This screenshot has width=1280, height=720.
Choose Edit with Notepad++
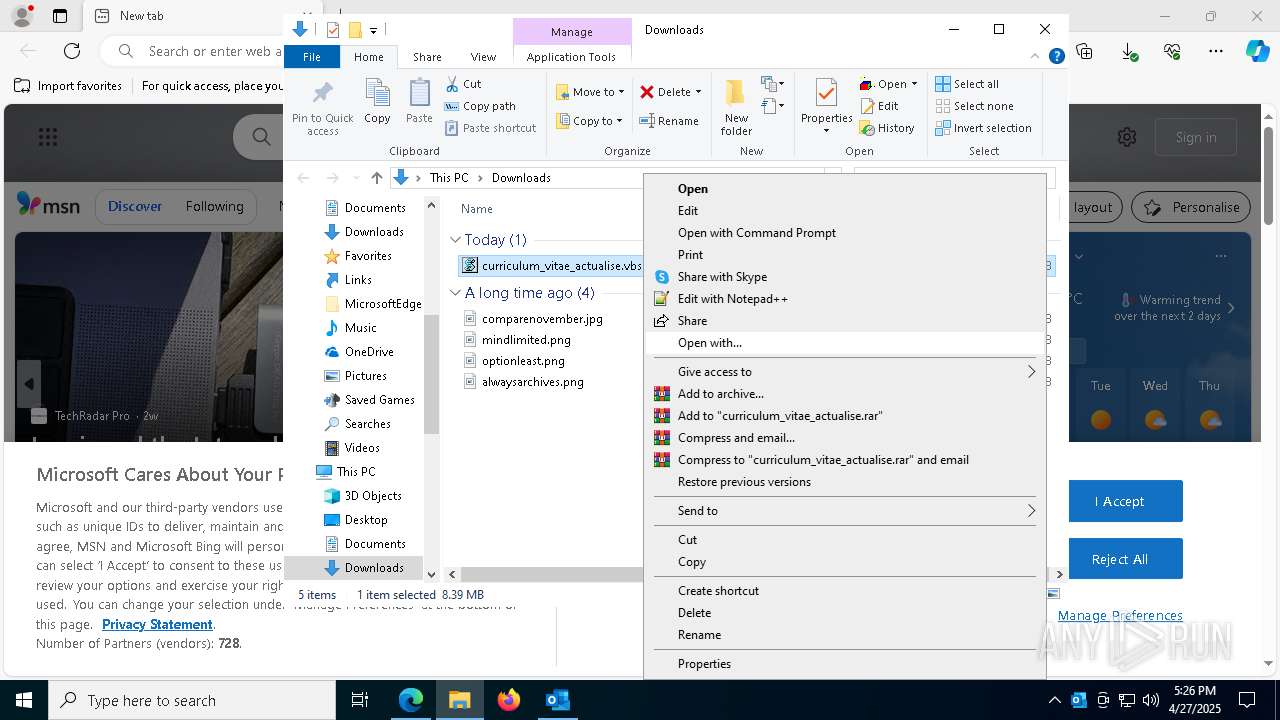tap(845, 299)
